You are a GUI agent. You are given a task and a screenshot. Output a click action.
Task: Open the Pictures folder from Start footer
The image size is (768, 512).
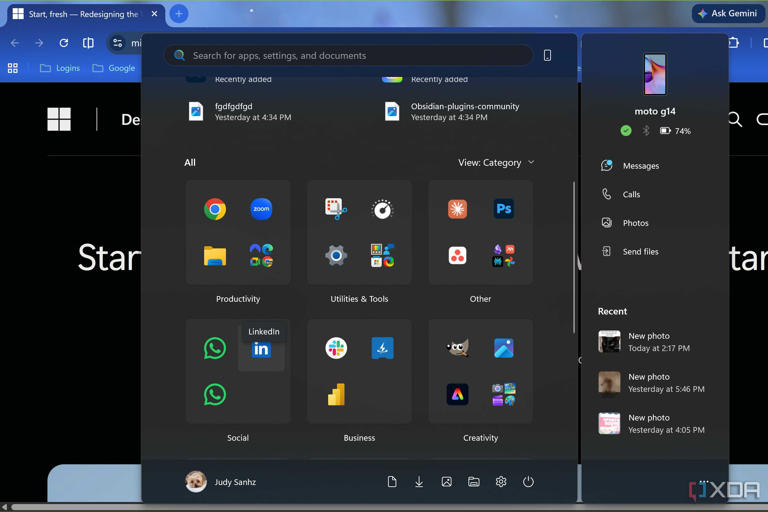447,482
